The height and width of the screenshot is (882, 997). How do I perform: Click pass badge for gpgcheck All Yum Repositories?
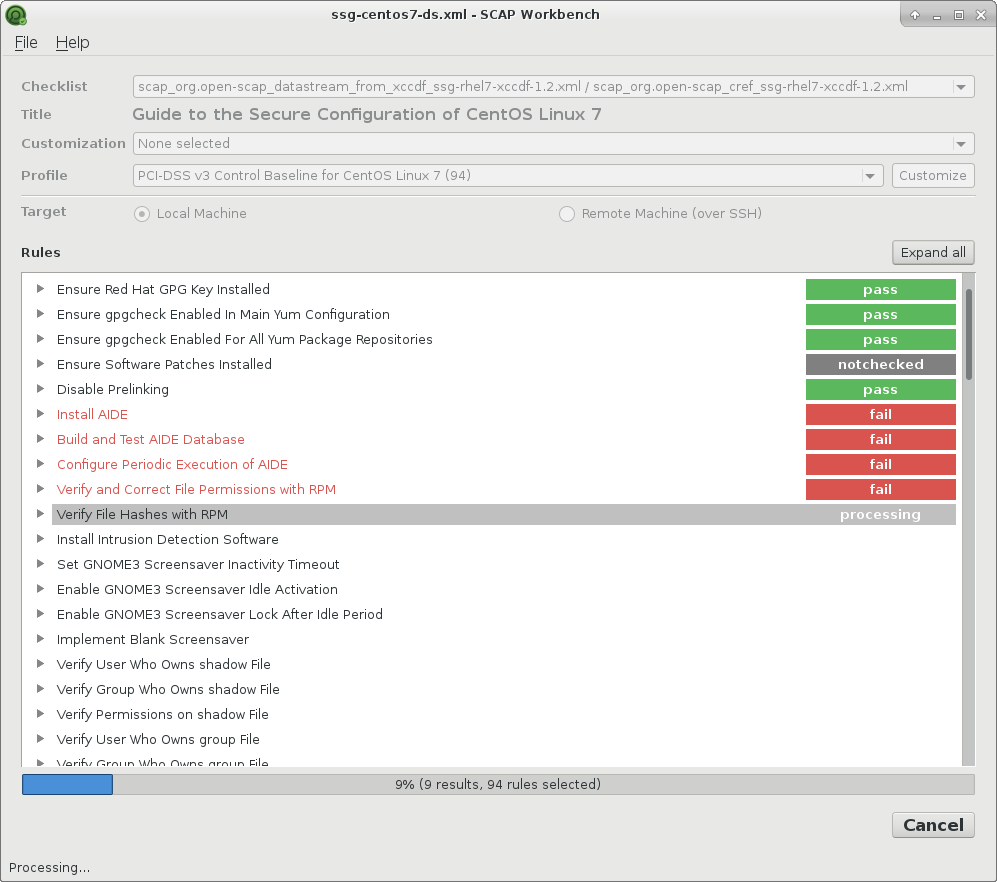pyautogui.click(x=881, y=340)
